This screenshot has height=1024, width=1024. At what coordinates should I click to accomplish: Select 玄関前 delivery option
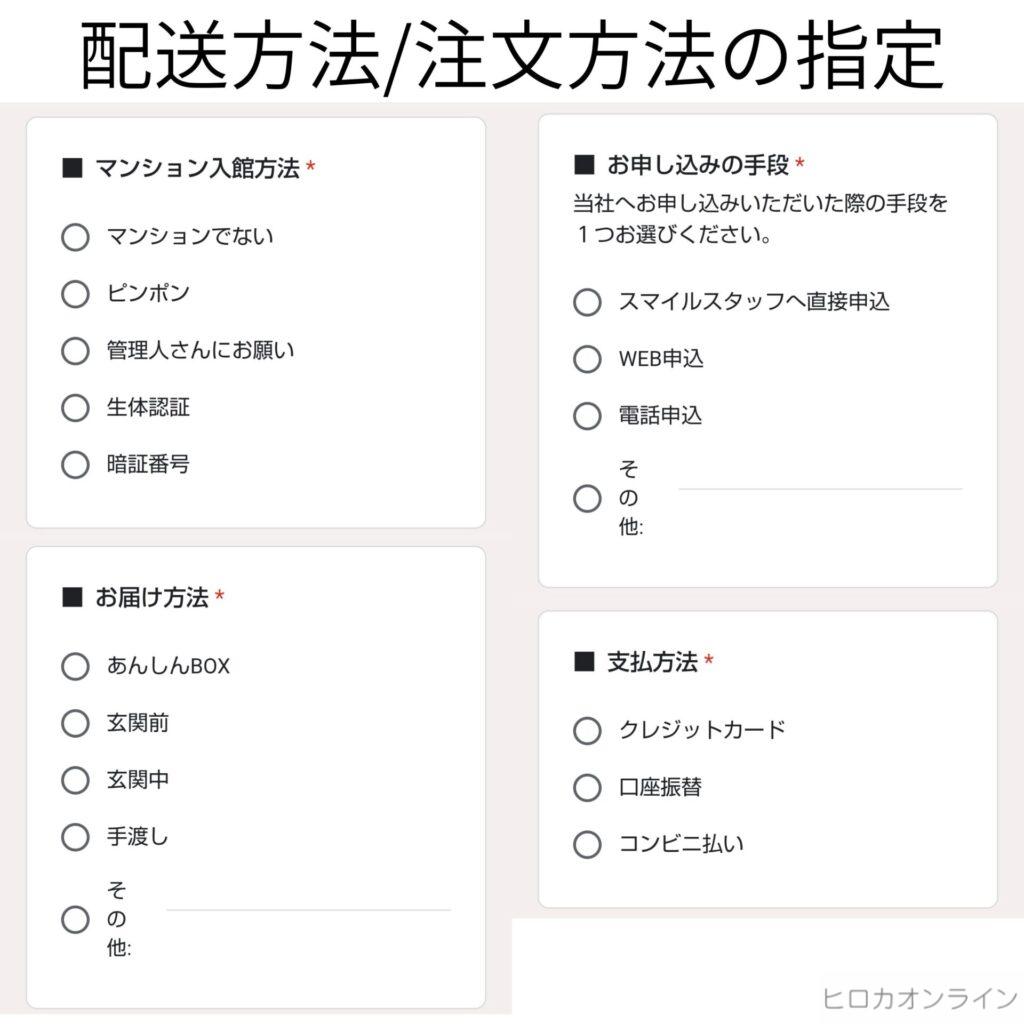(76, 723)
